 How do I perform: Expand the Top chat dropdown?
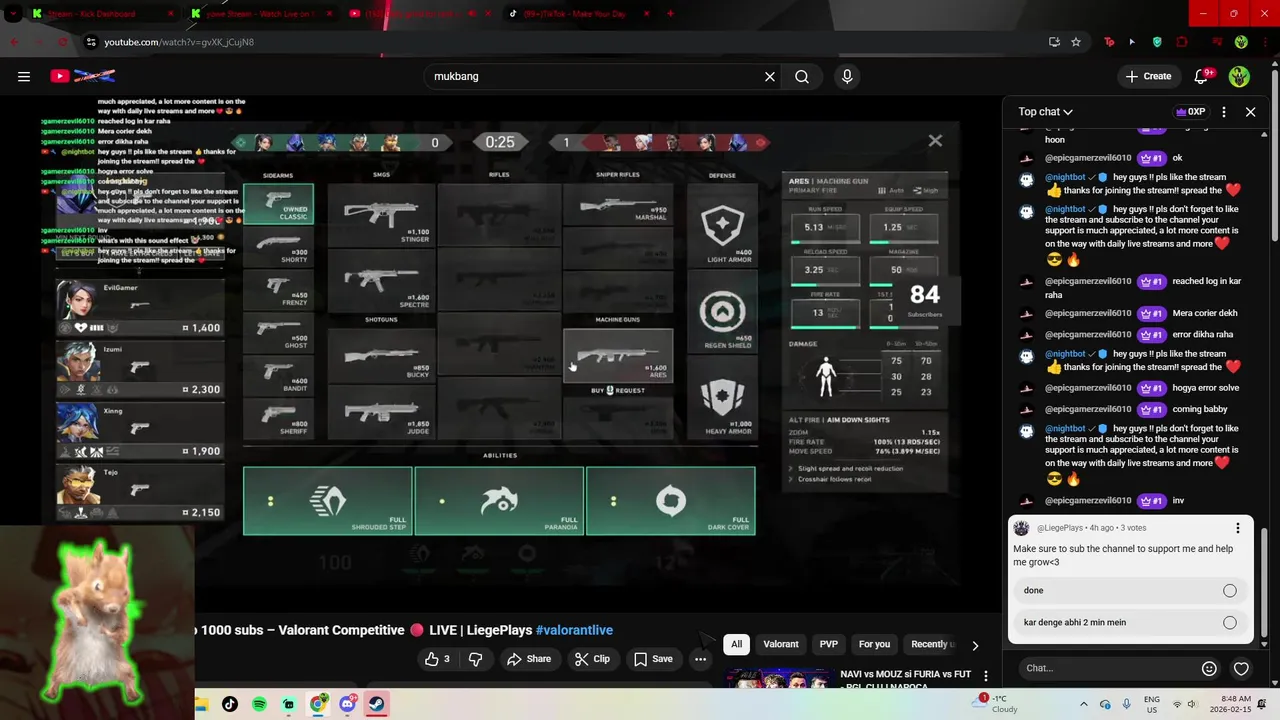point(1046,112)
